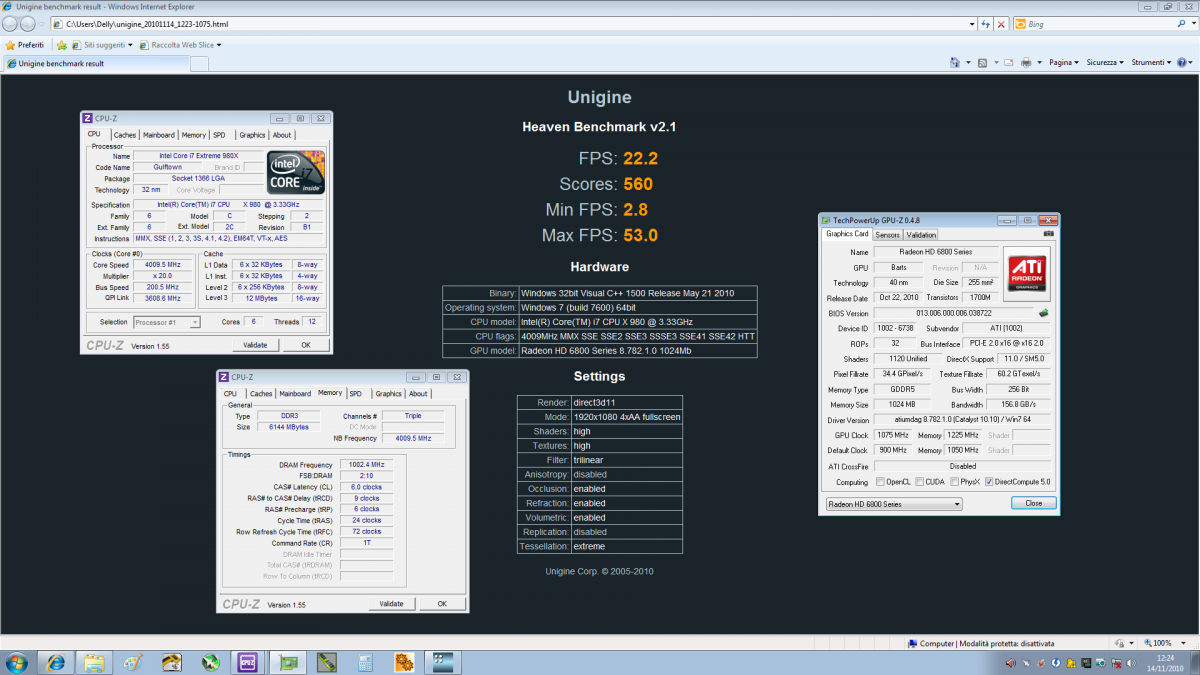1200x675 pixels.
Task: Click the Intel Core i7 logo in CPU-Z
Action: (295, 172)
